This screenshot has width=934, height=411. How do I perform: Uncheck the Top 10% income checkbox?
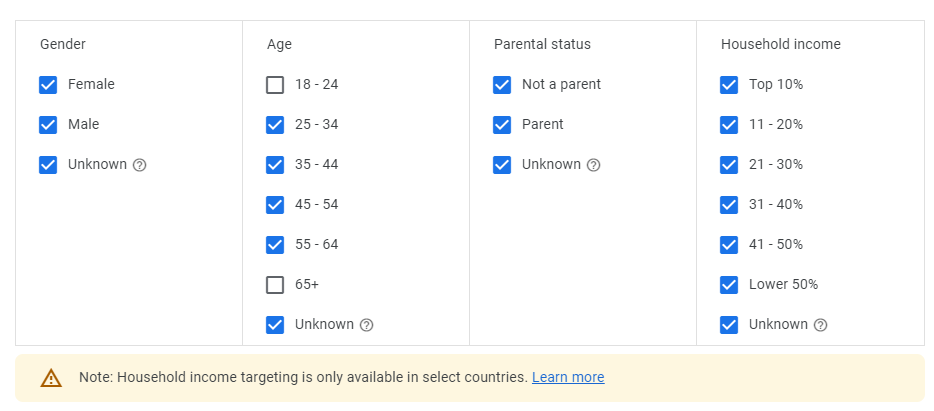(x=729, y=85)
